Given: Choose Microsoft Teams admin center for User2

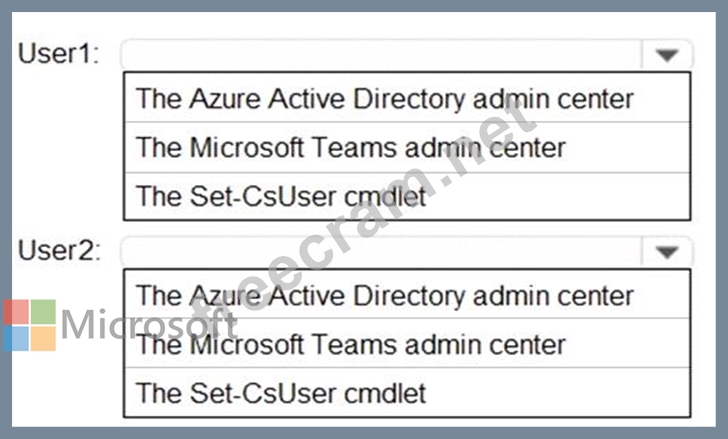Looking at the screenshot, I should click(x=351, y=344).
